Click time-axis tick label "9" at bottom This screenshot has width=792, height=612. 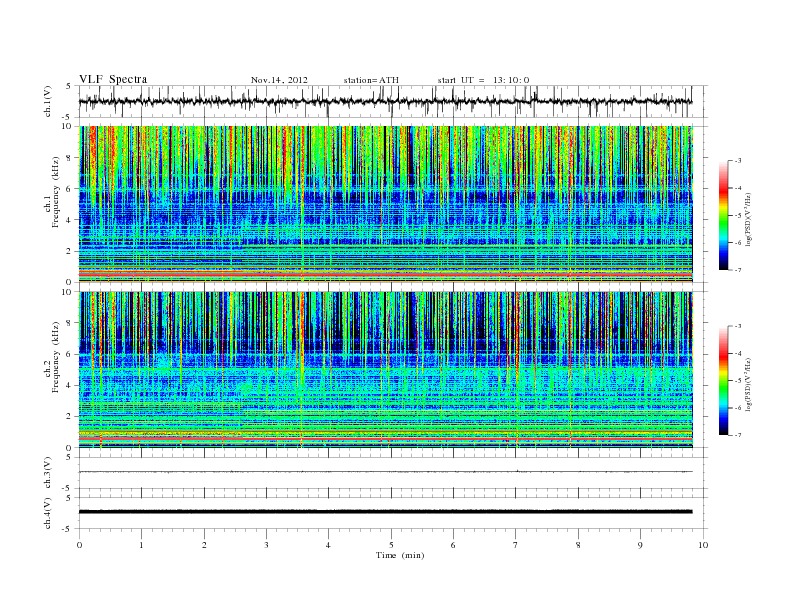click(x=640, y=545)
